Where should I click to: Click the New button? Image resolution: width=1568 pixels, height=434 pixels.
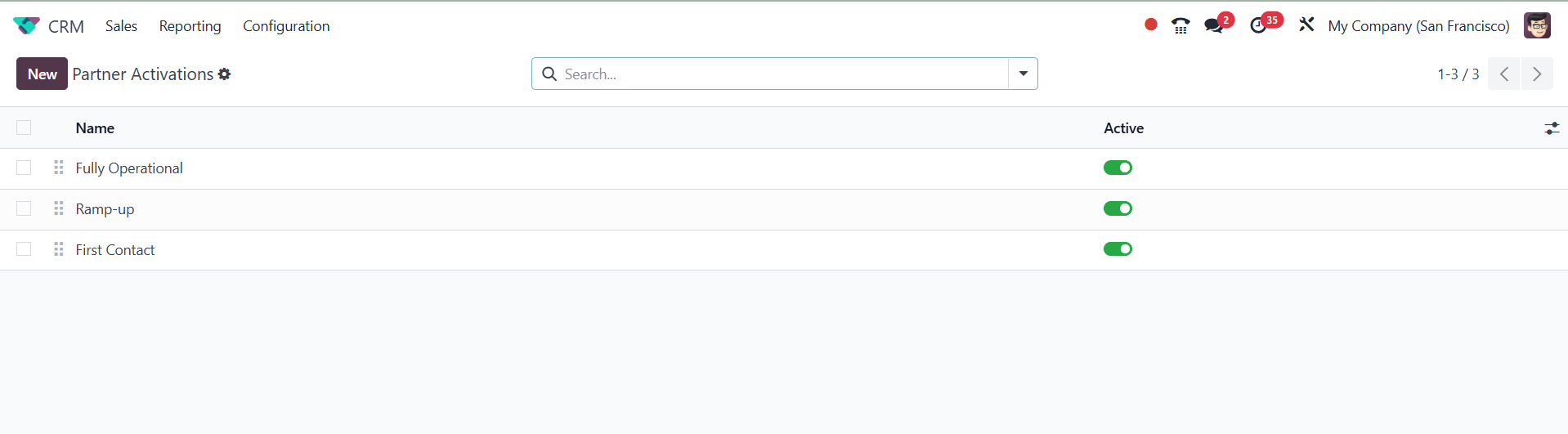point(42,74)
